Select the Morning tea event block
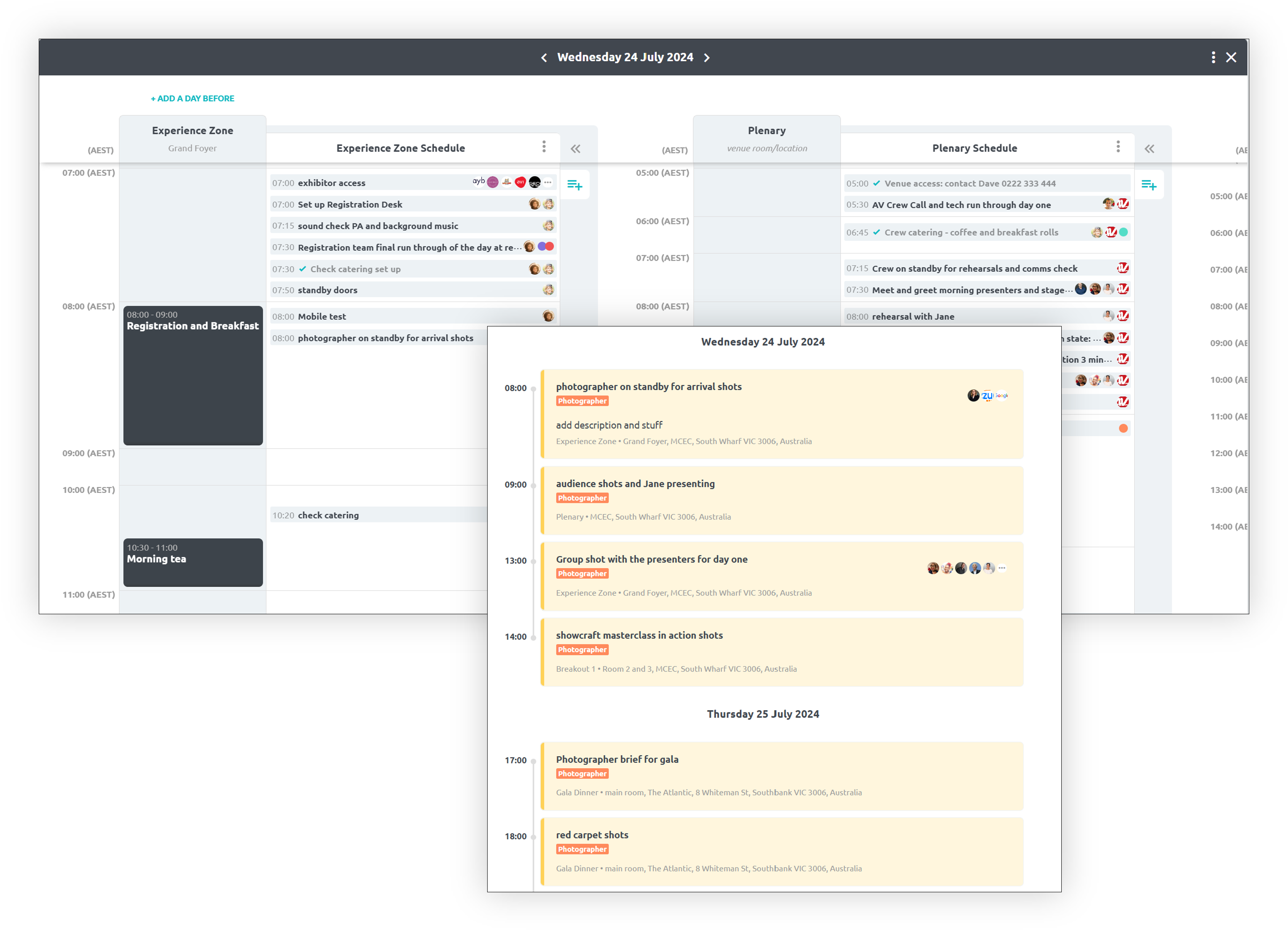 click(193, 562)
